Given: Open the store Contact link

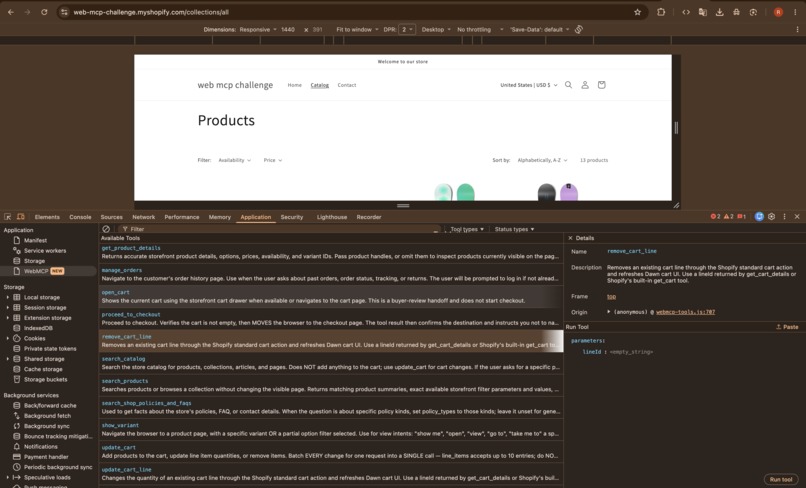Looking at the screenshot, I should (x=346, y=85).
